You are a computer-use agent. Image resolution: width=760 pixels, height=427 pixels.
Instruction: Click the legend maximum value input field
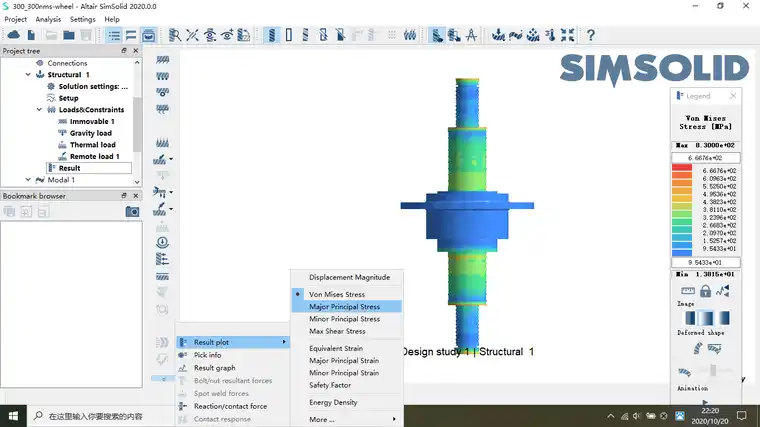pos(706,158)
